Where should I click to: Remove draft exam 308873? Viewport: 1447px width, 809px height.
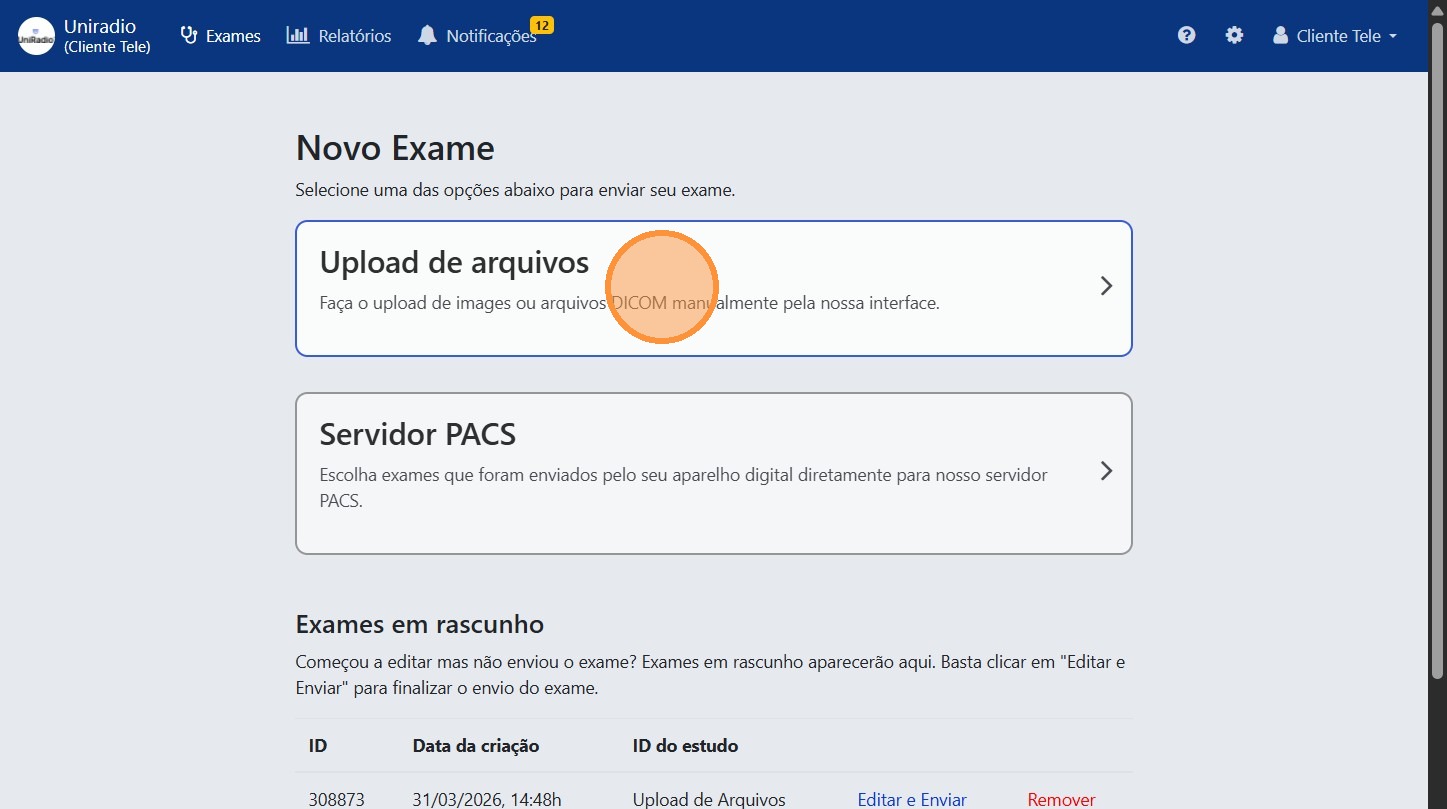coord(1060,799)
